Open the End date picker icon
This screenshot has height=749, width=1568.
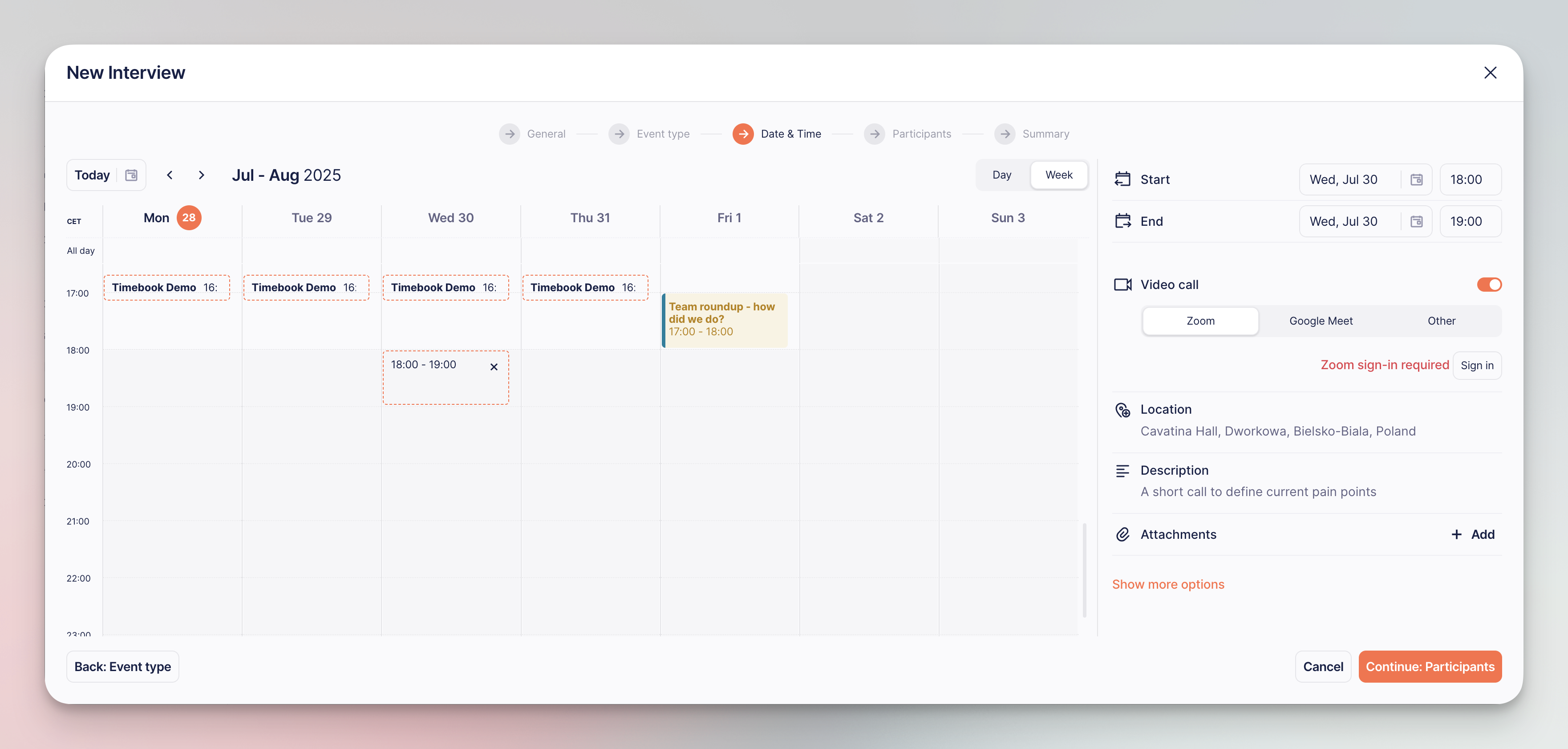[1416, 222]
